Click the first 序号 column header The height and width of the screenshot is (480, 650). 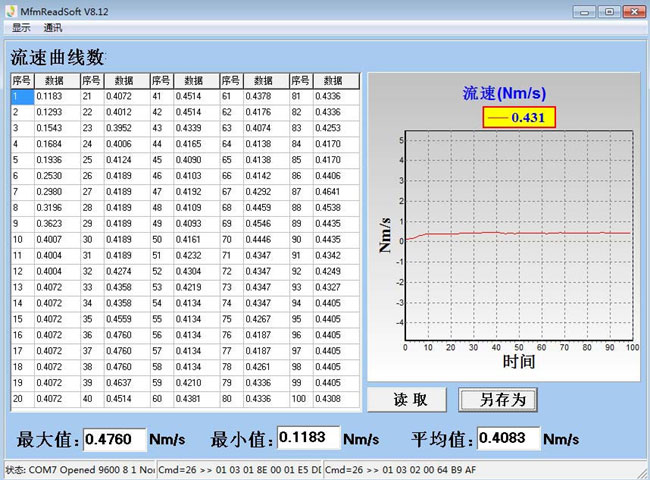[21, 80]
